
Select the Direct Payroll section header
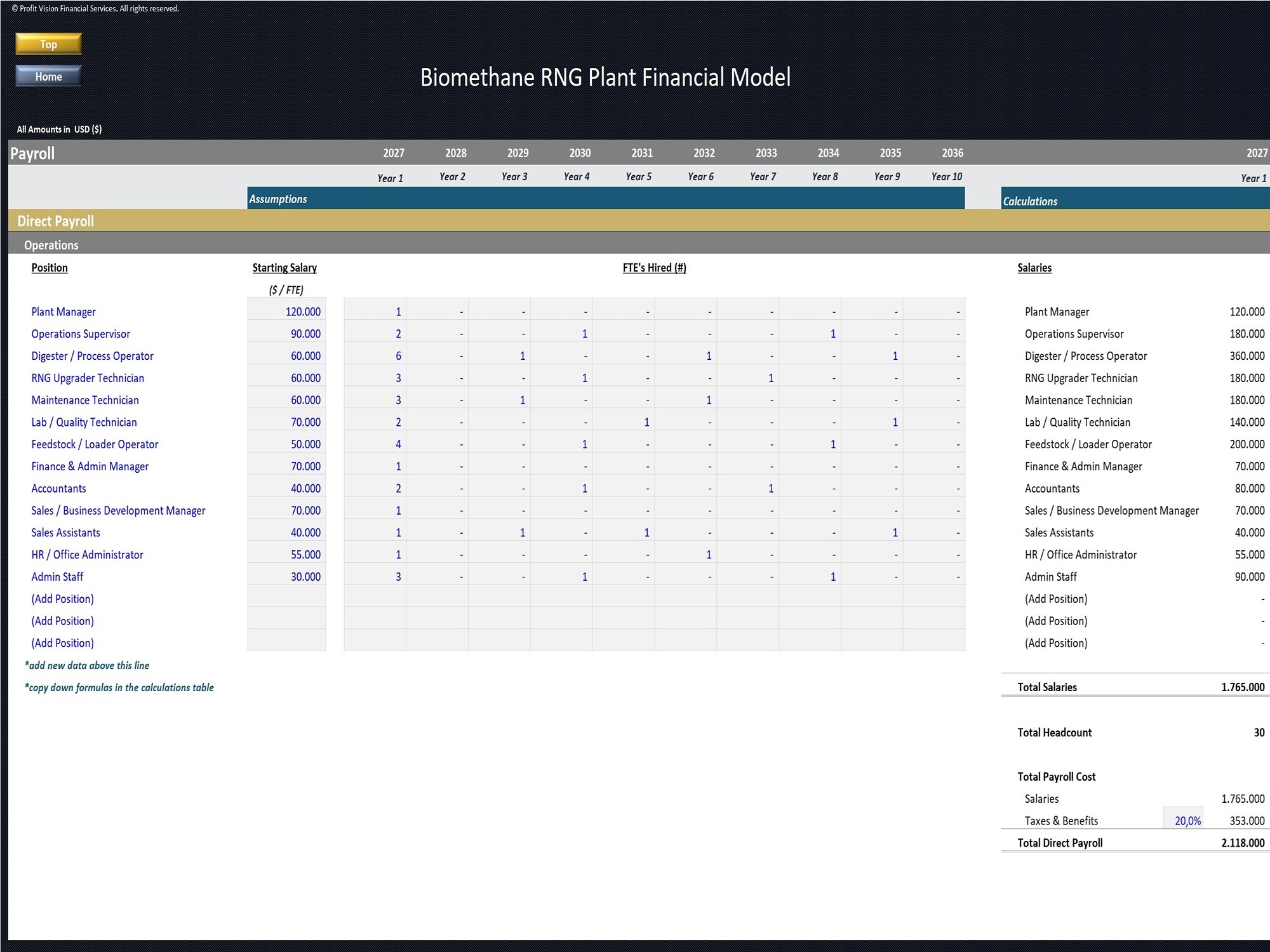(x=639, y=221)
